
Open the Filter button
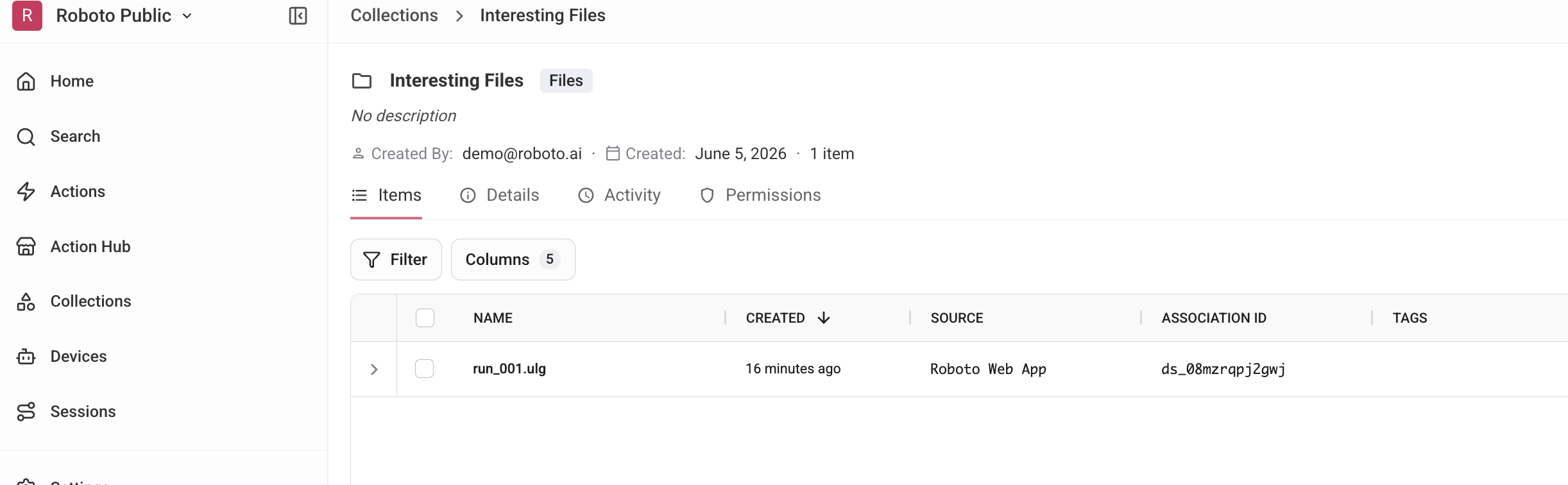tap(396, 260)
